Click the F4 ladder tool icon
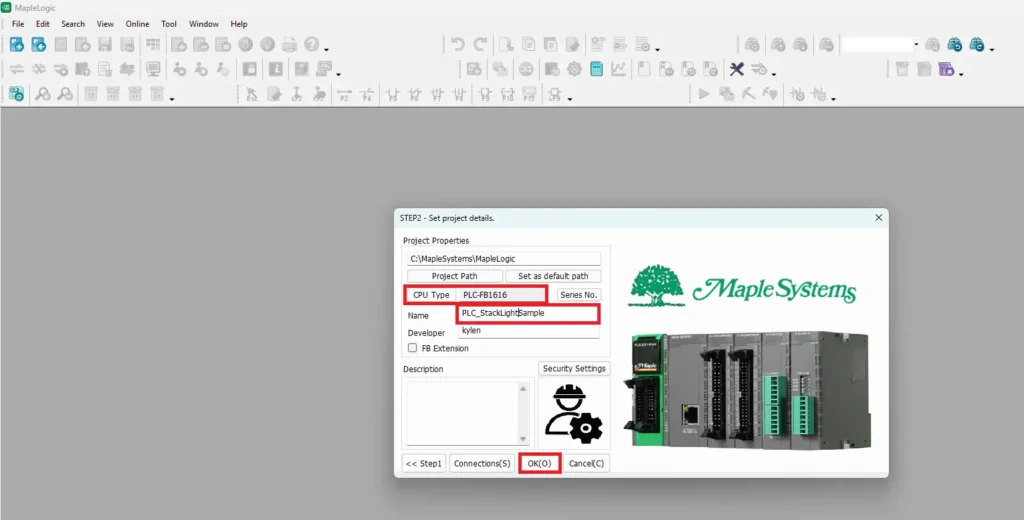Viewport: 1024px width, 520px height. [367, 93]
